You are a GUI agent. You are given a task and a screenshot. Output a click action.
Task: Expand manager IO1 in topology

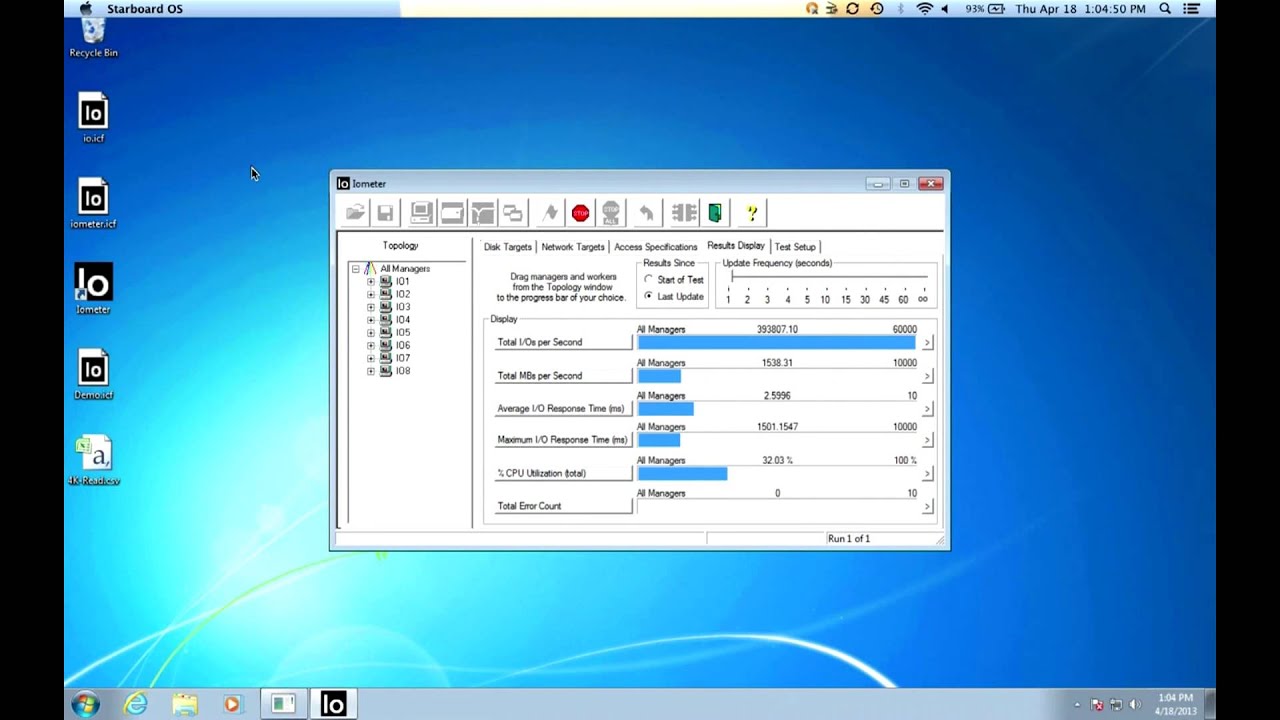pos(371,282)
